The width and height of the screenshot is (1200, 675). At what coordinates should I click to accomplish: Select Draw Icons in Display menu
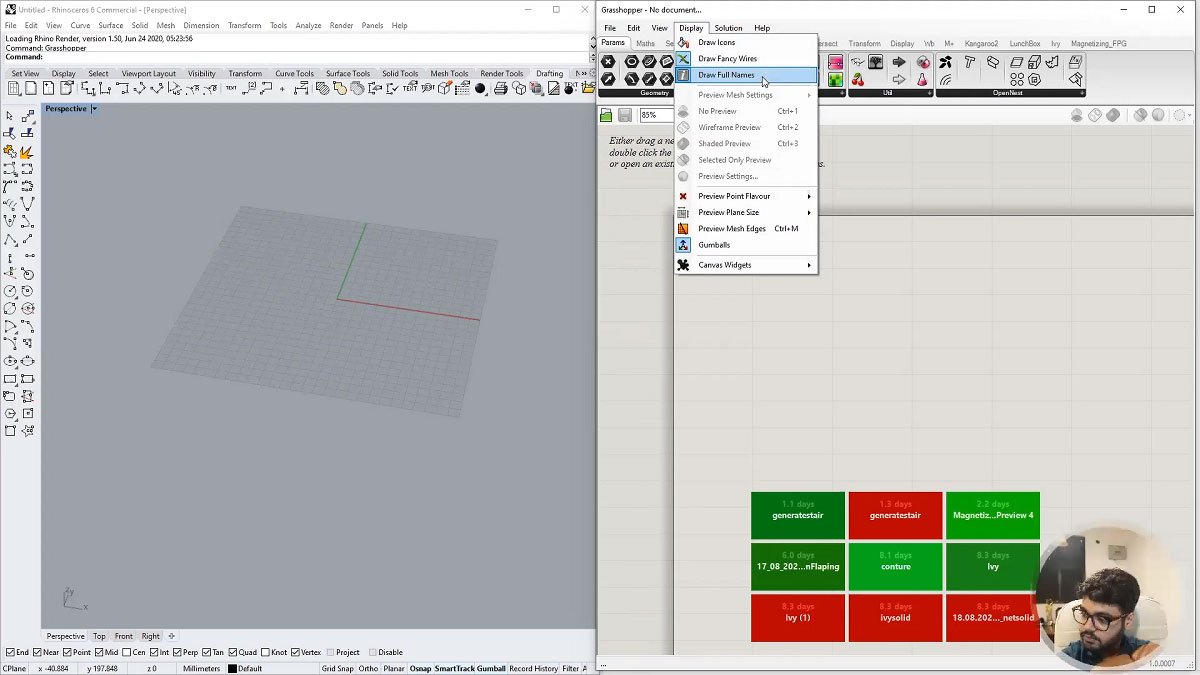click(x=716, y=43)
